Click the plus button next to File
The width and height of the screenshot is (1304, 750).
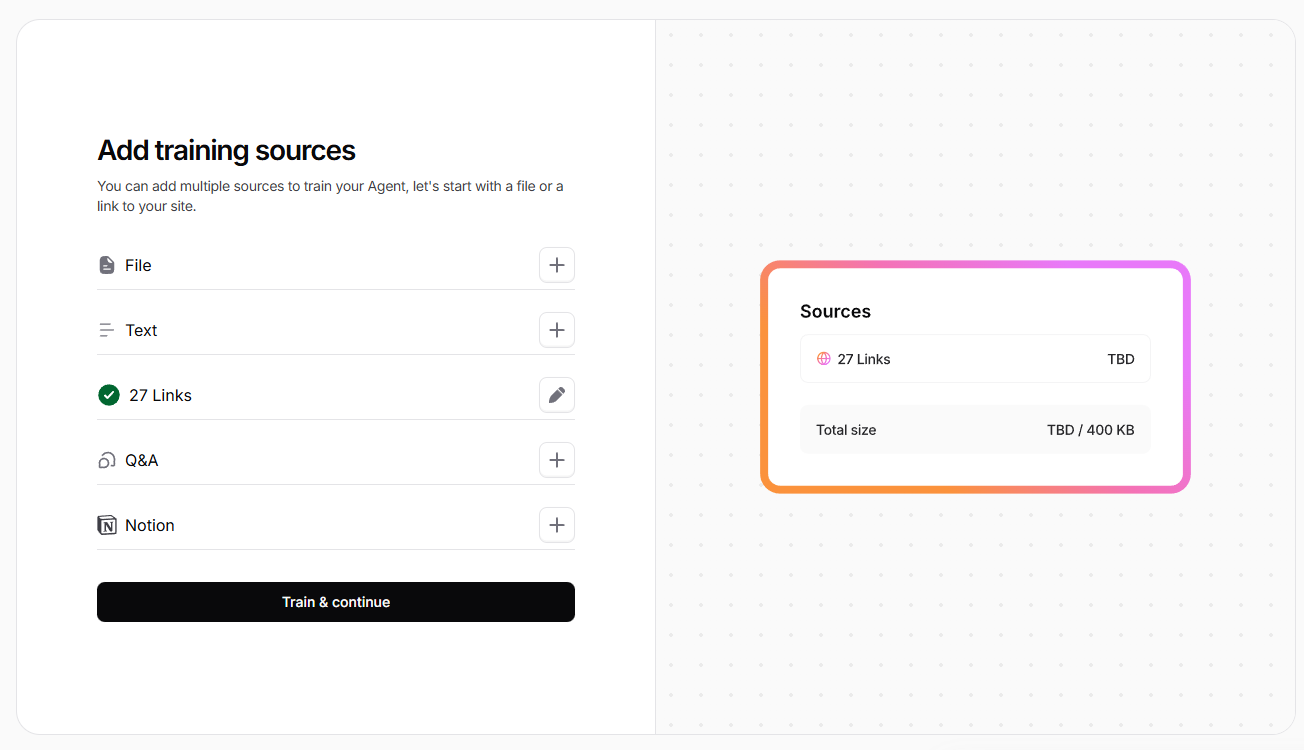(x=557, y=265)
